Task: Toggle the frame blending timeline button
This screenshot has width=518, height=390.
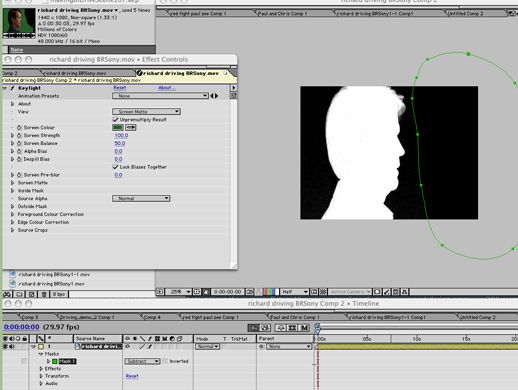Action: pos(292,328)
